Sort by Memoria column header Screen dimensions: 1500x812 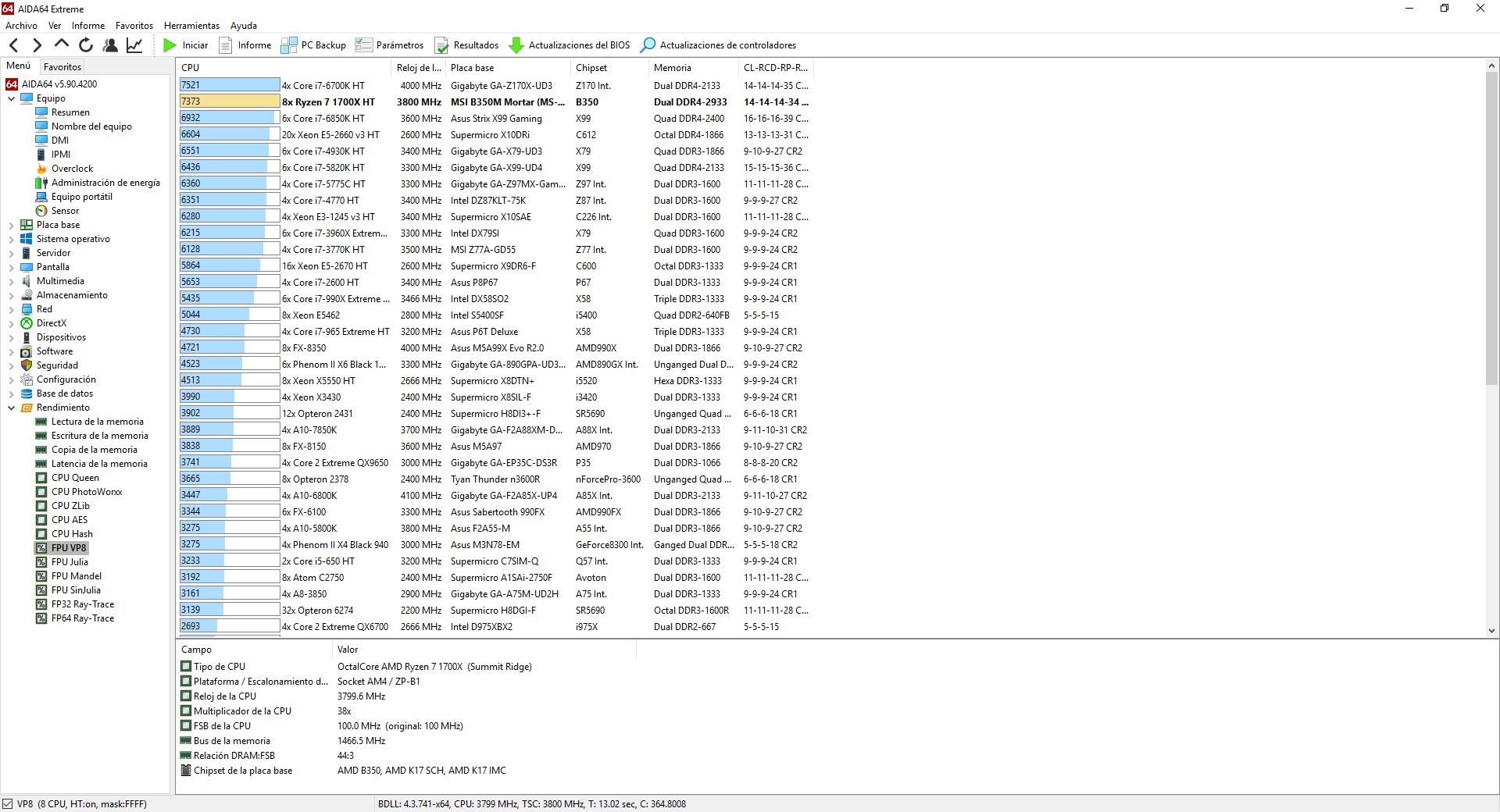[695, 68]
